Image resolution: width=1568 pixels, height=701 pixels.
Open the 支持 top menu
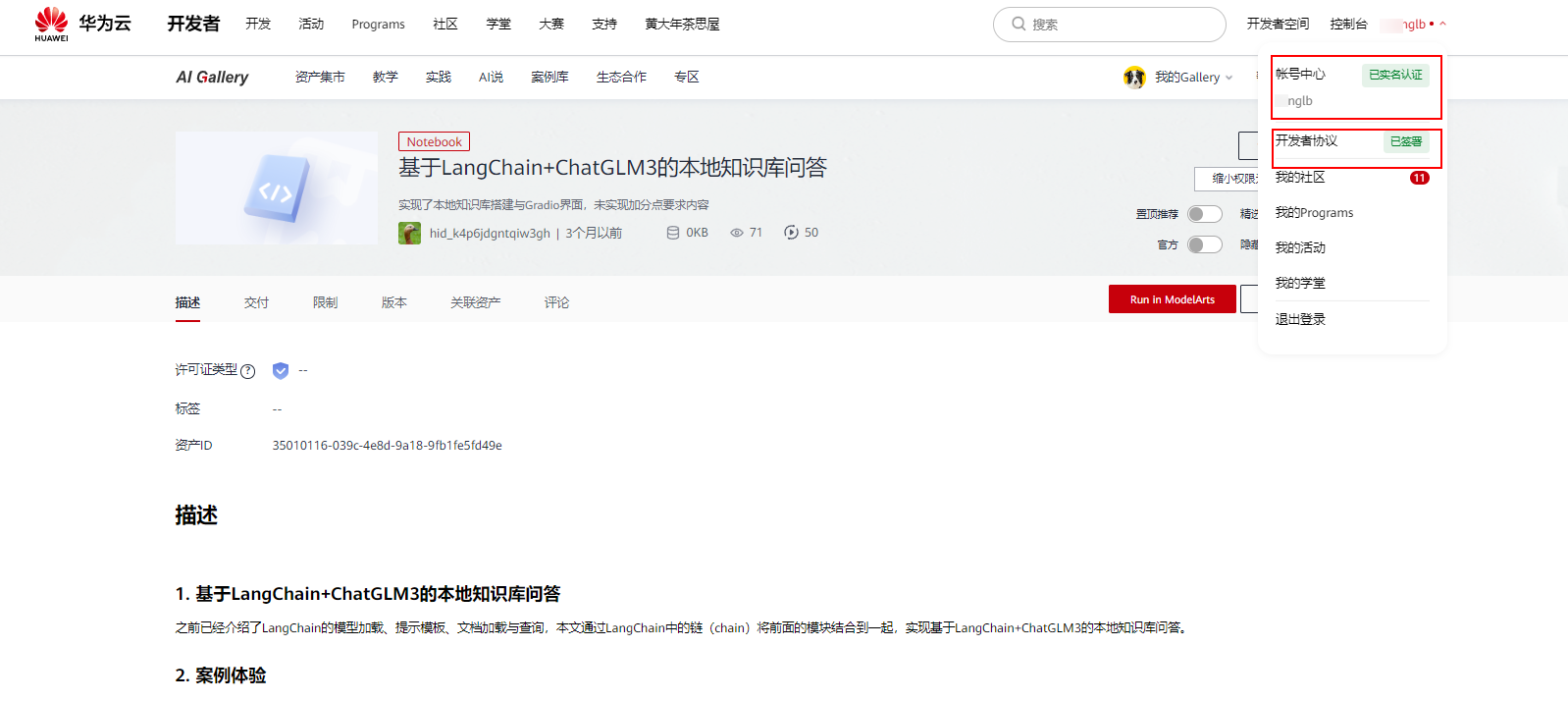(x=604, y=24)
